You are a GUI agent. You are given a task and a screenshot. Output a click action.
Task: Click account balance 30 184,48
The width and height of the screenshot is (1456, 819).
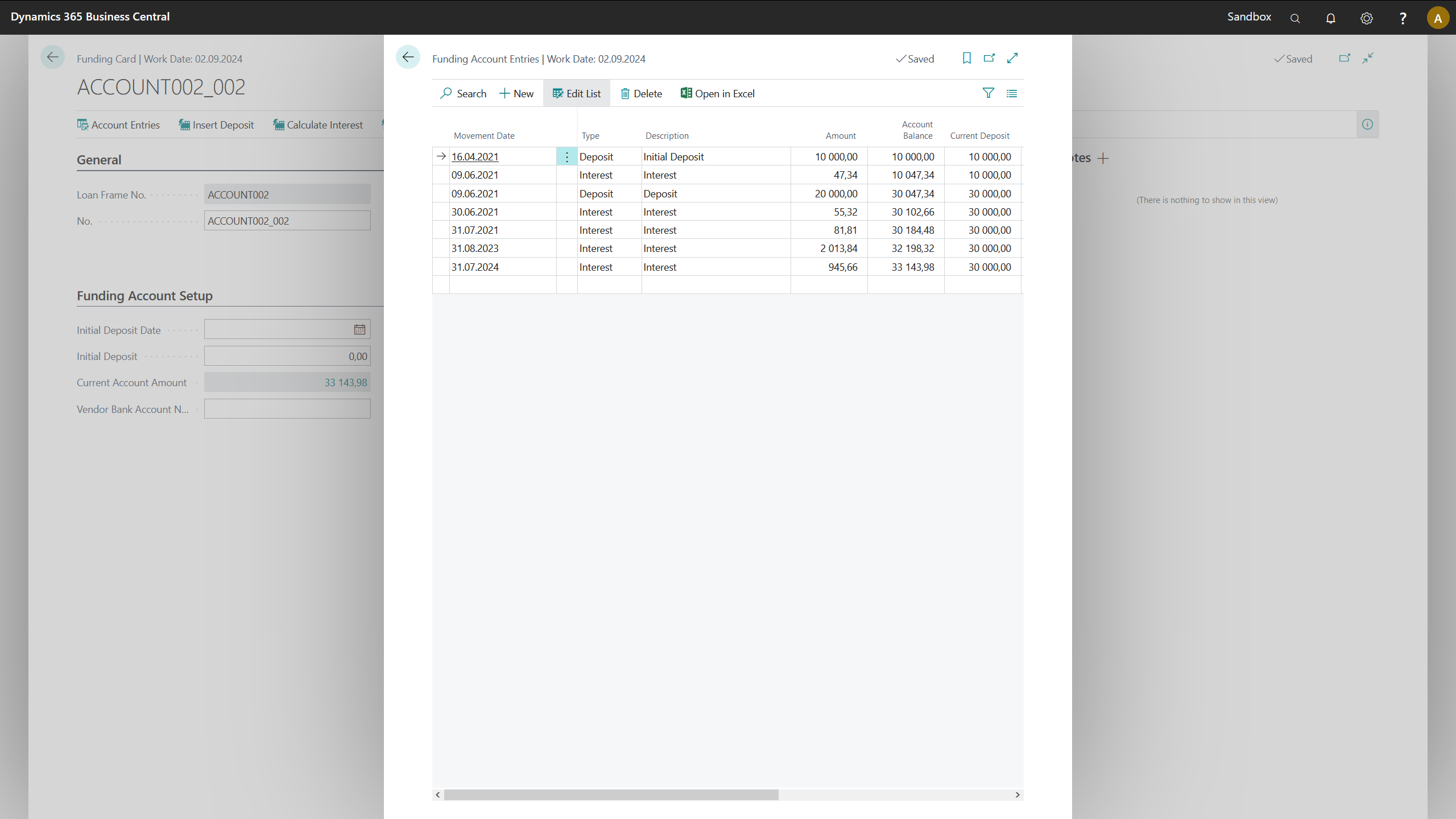click(906, 230)
